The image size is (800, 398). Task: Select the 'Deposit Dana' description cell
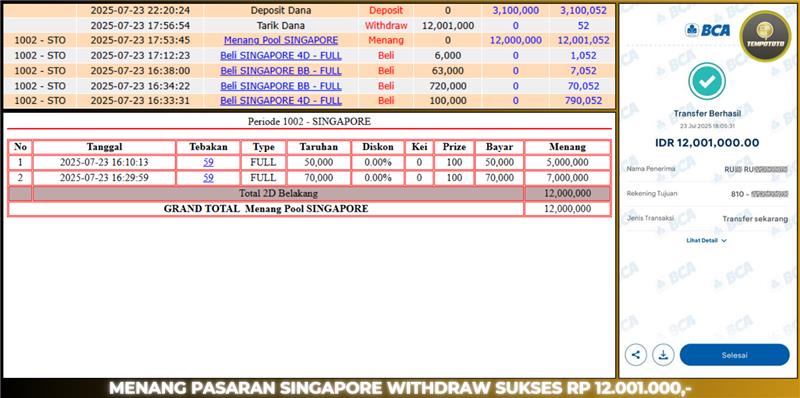(x=281, y=10)
